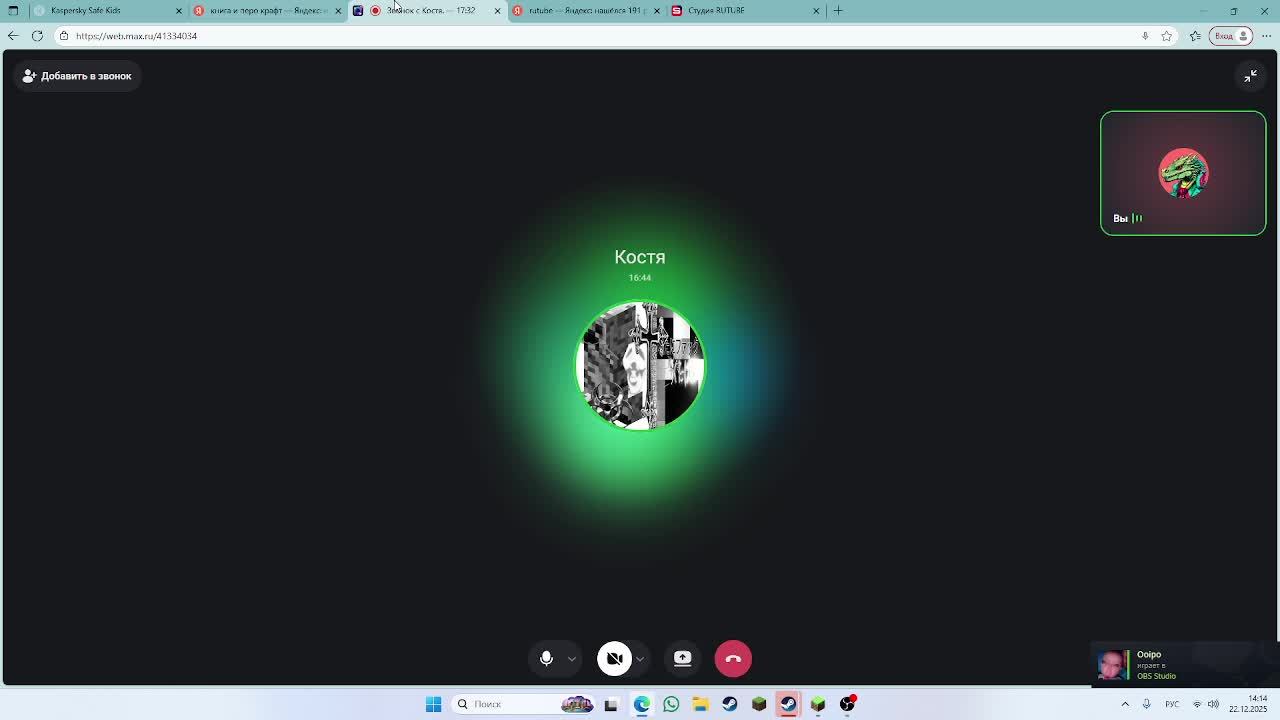
Task: Open the 'Студия RUTUBE' tab
Action: coord(745,10)
